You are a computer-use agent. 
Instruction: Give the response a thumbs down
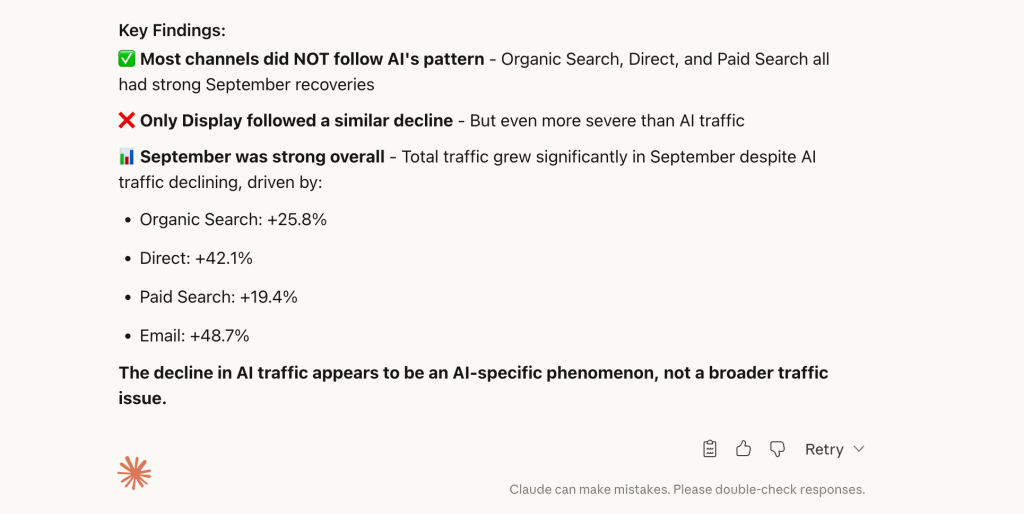(x=777, y=449)
